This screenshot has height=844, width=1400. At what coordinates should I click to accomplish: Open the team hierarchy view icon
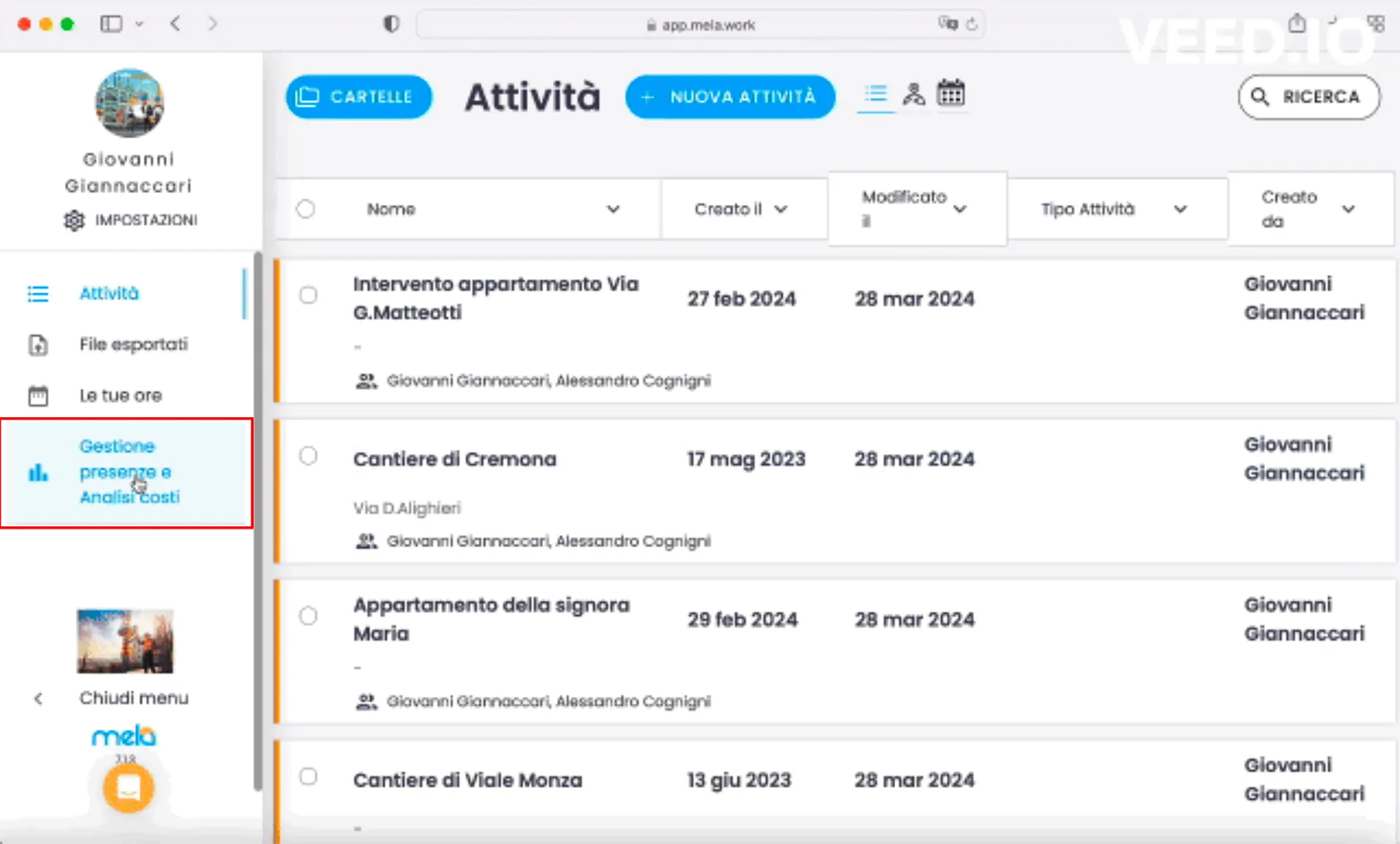913,95
